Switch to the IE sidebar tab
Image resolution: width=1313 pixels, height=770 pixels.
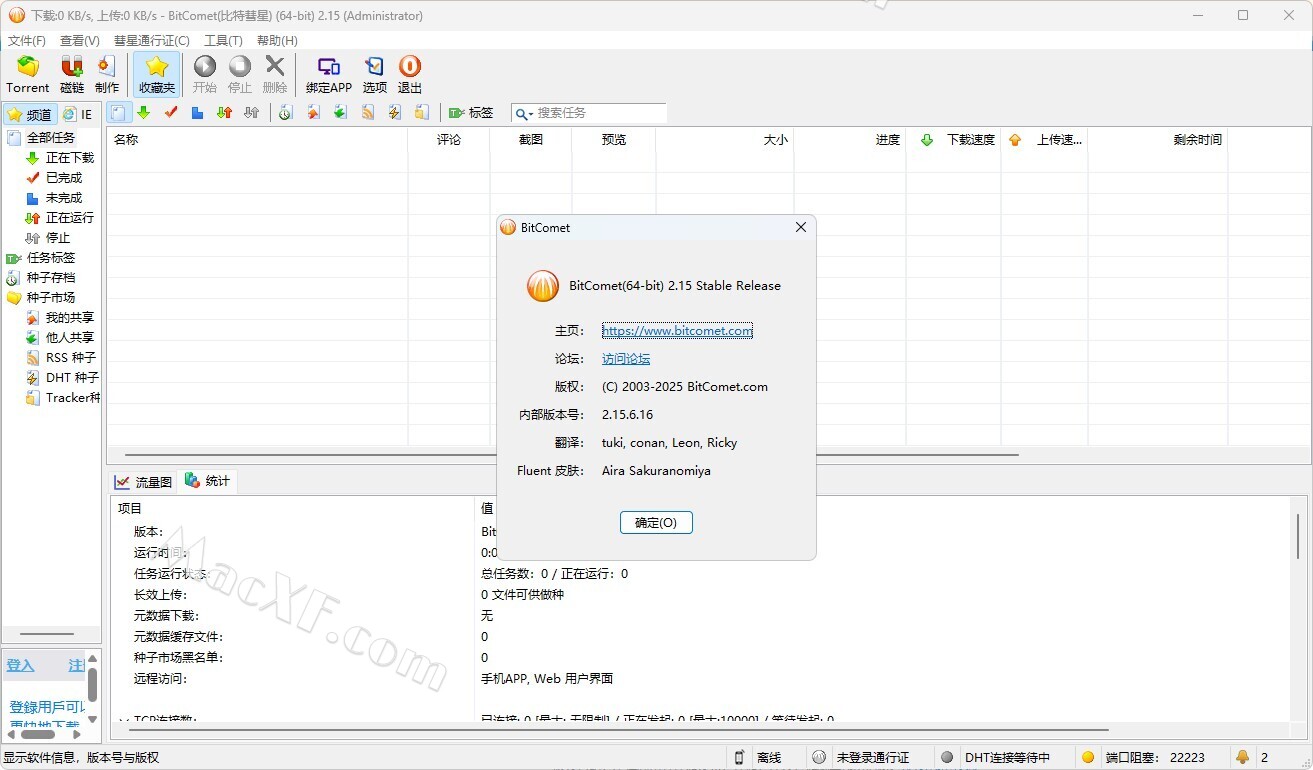78,114
